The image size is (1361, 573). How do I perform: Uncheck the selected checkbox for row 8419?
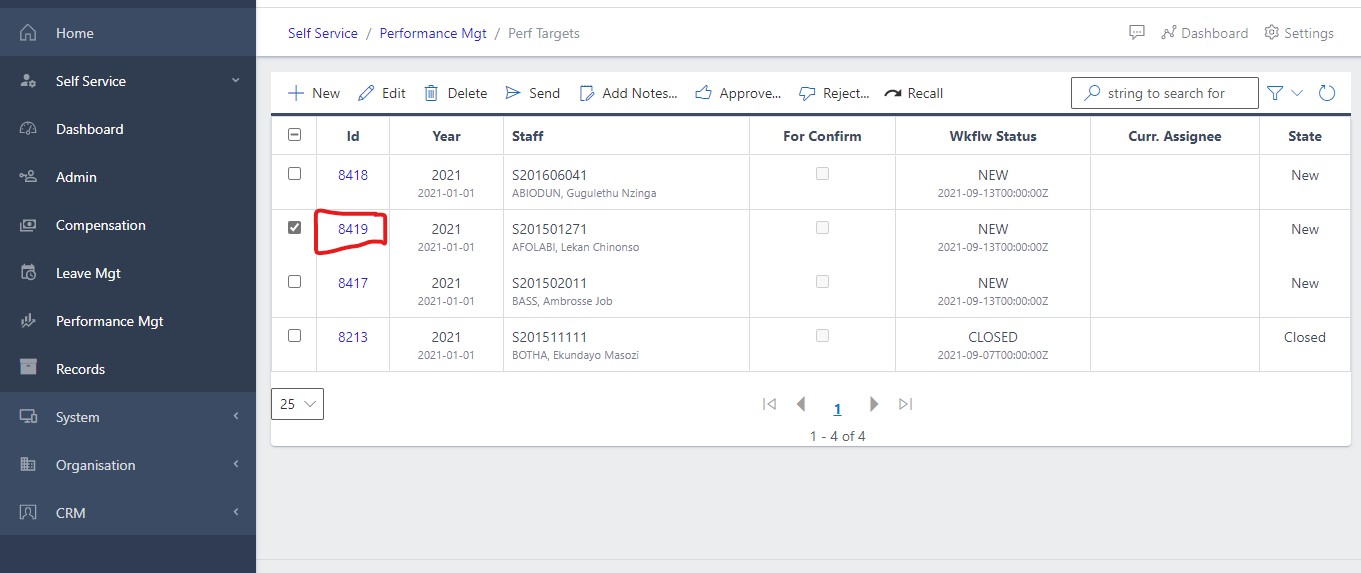point(294,228)
